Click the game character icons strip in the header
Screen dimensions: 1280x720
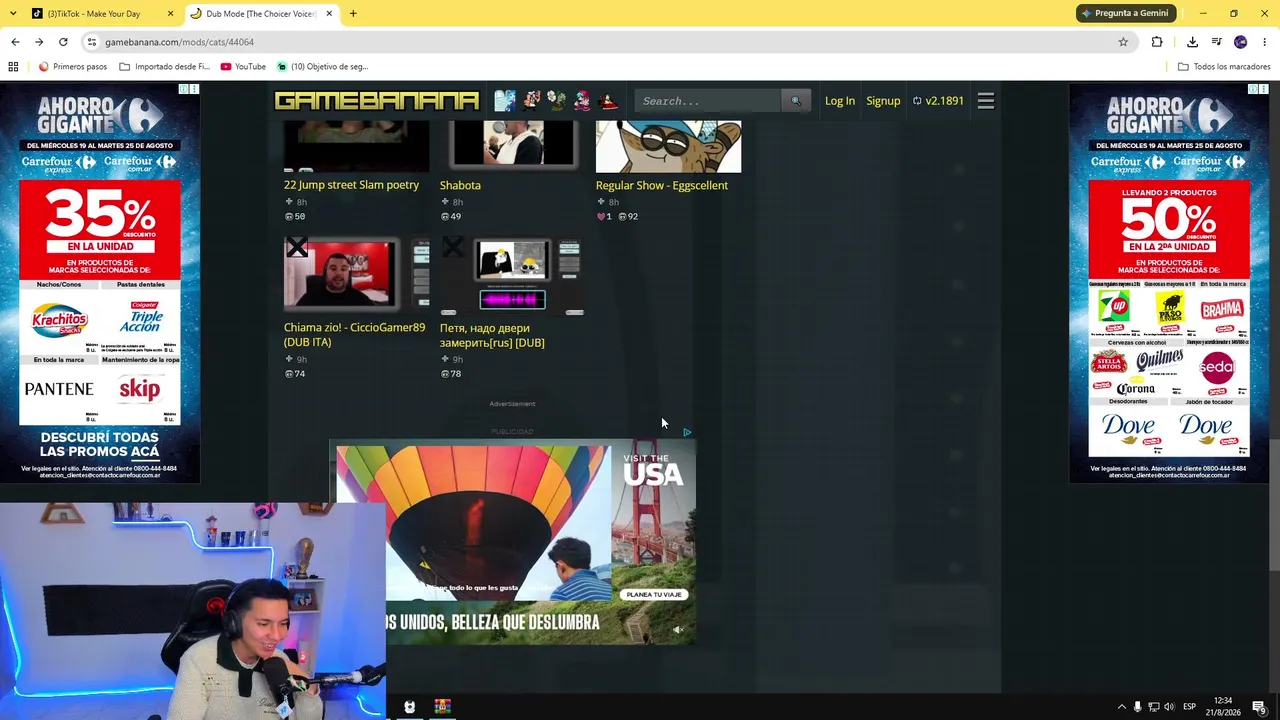[x=556, y=101]
